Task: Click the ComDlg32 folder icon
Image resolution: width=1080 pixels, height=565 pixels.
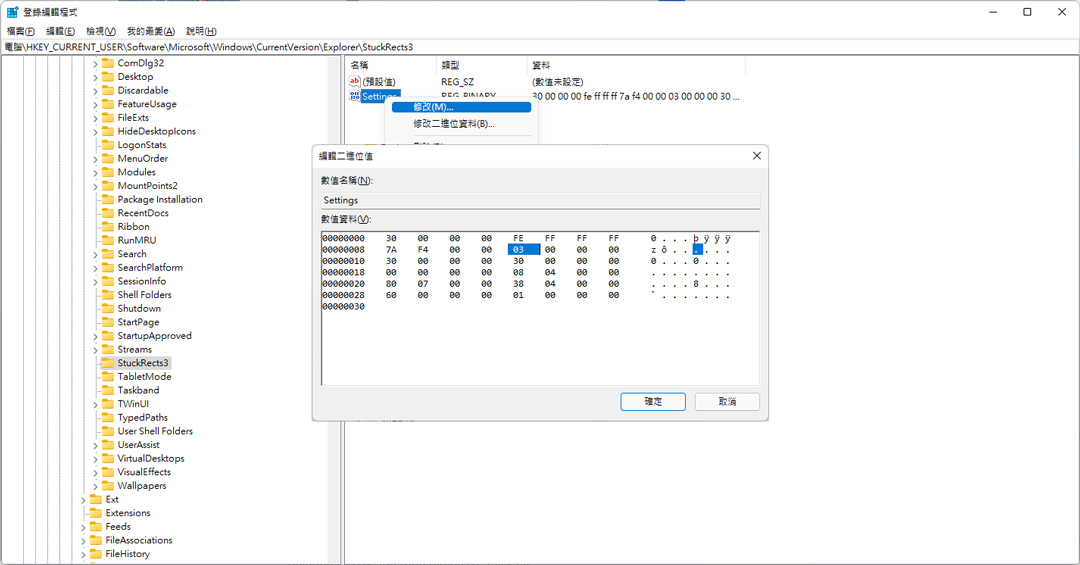Action: [107, 63]
